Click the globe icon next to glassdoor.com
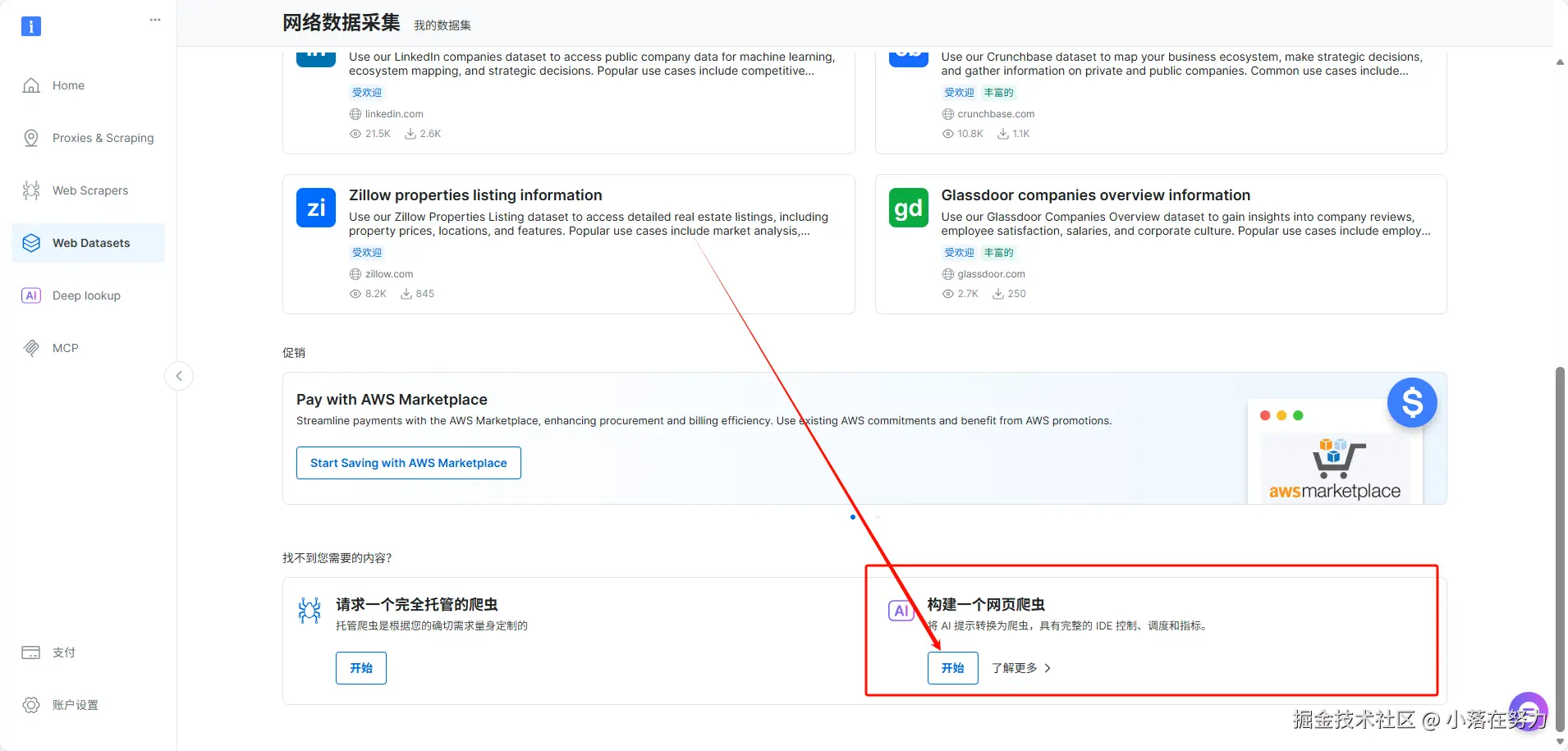Viewport: 1568px width, 751px height. click(x=948, y=274)
